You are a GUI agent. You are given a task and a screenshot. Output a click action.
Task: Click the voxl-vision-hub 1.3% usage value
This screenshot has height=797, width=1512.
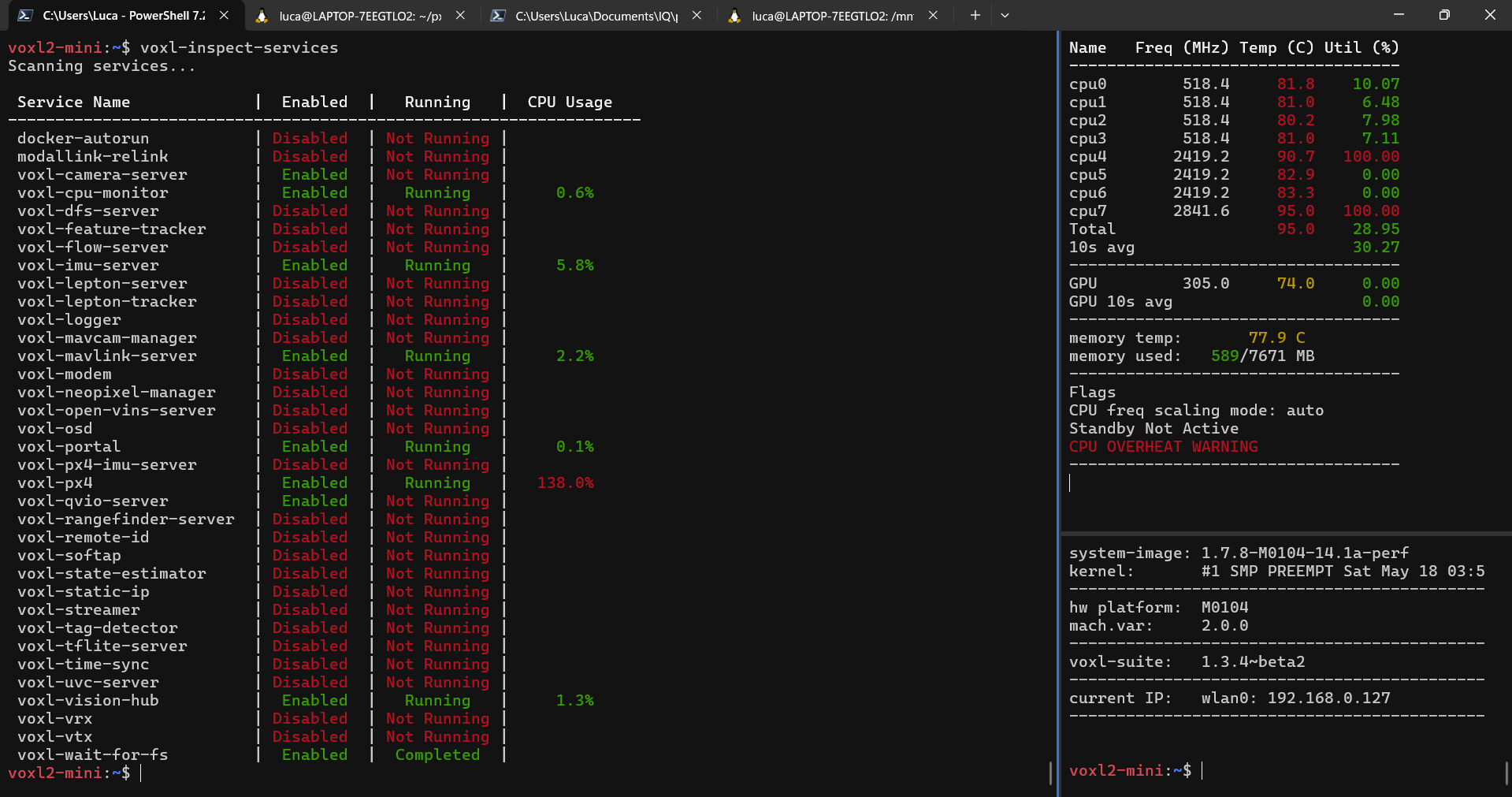tap(575, 701)
